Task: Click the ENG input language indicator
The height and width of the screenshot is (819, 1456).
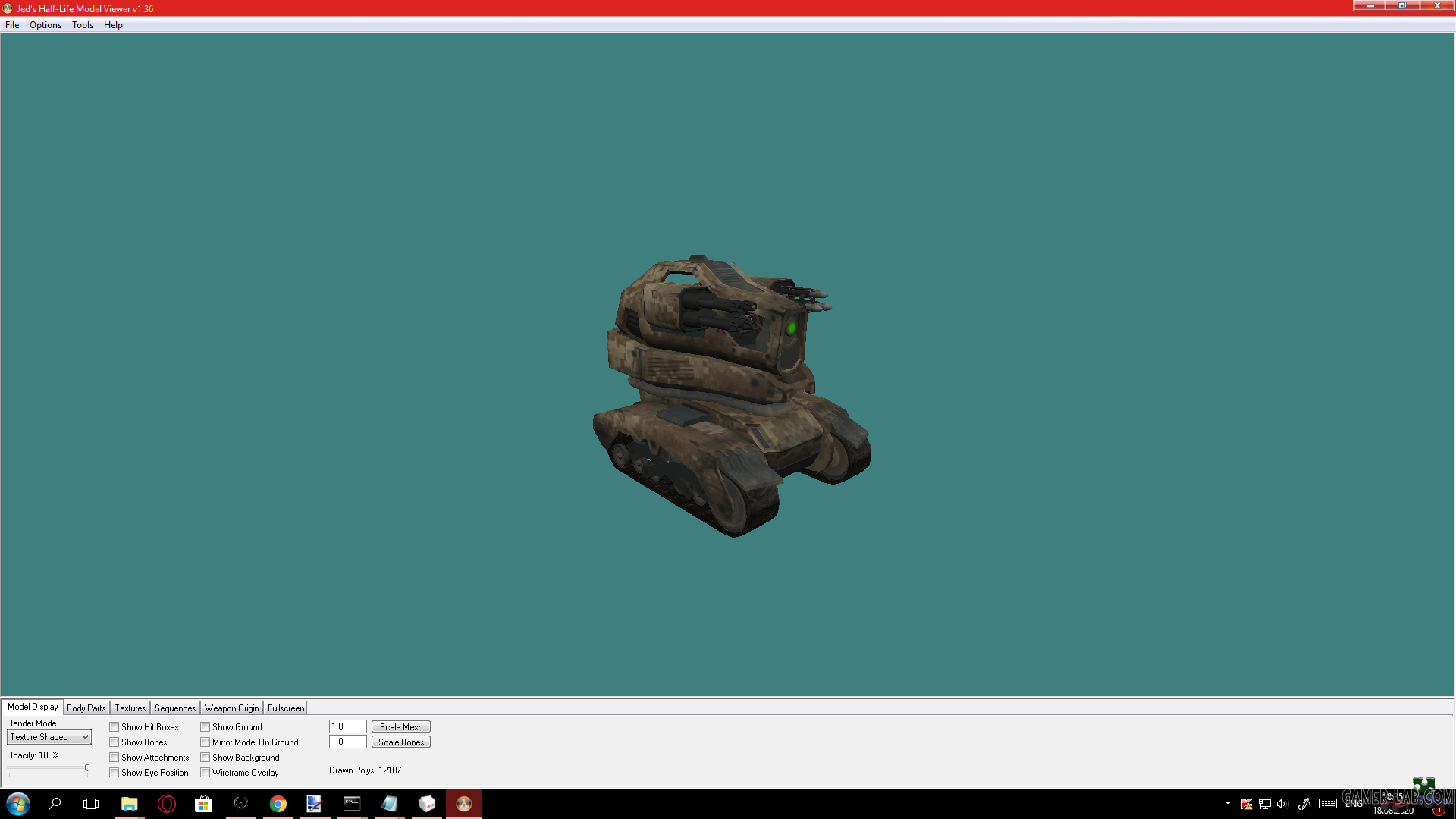Action: (x=1354, y=804)
